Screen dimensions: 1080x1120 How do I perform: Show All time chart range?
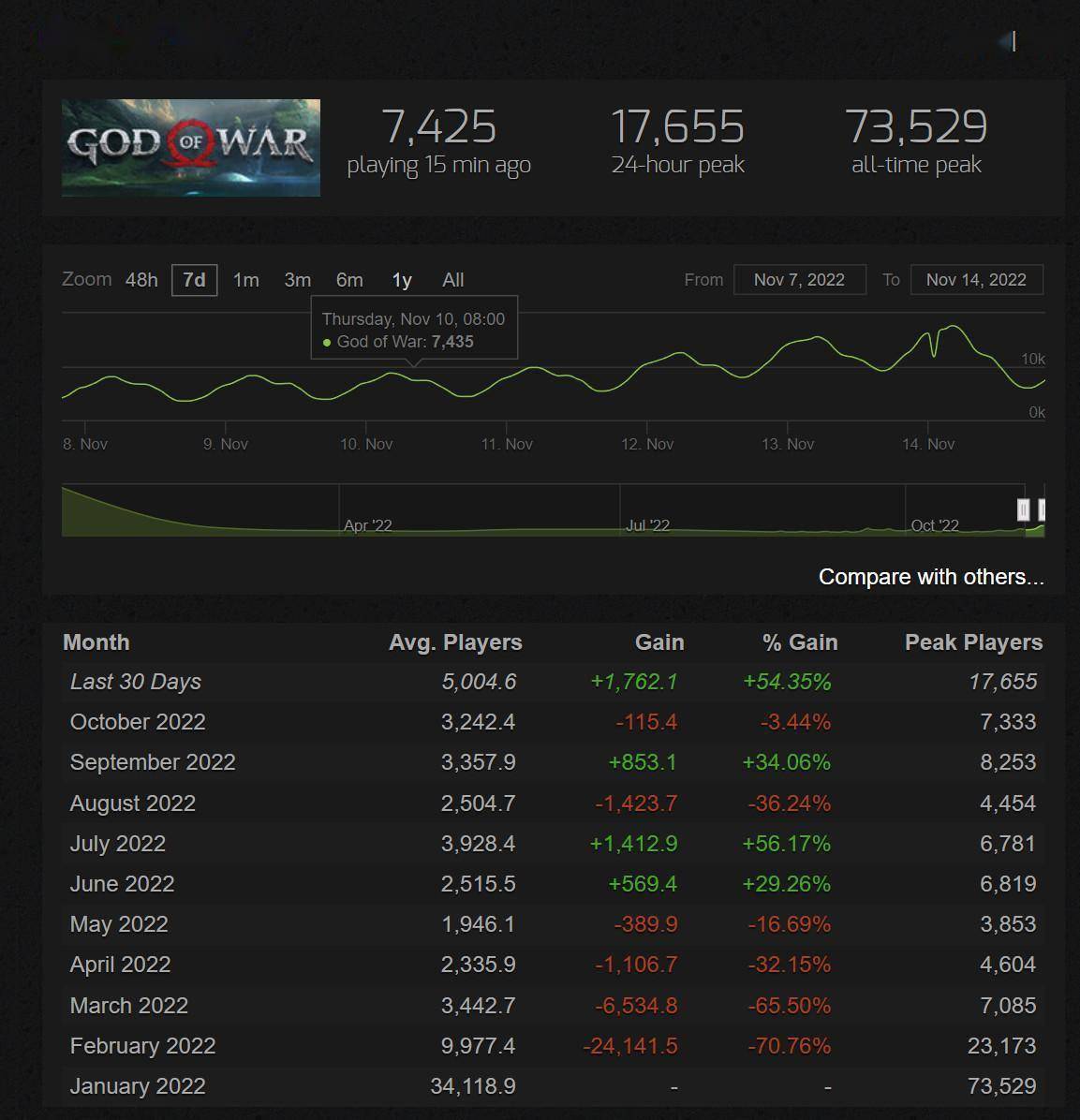coord(452,280)
